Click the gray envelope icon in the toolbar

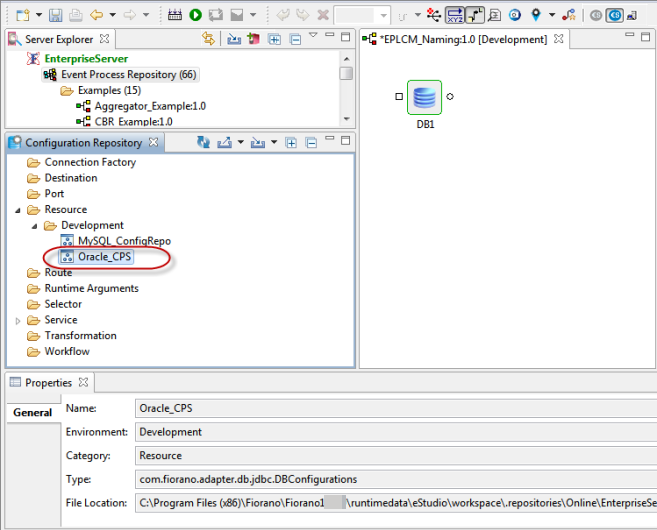[237, 16]
